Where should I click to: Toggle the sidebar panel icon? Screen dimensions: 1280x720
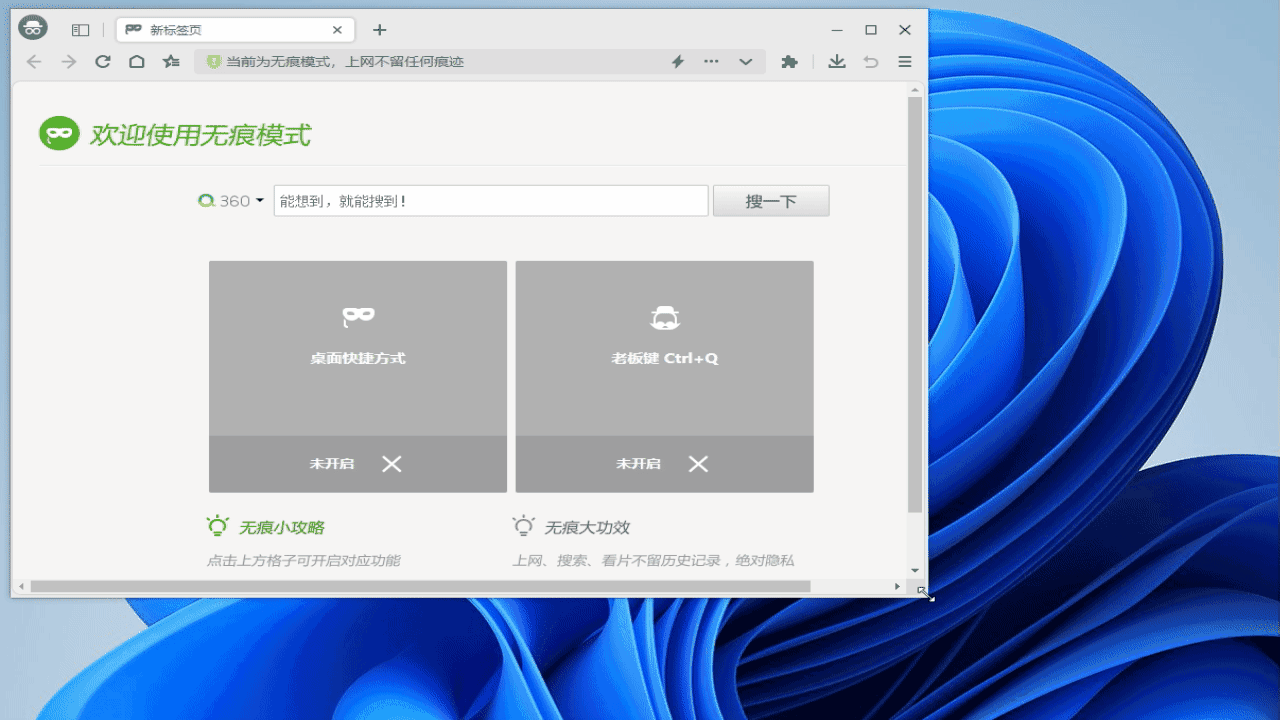point(81,30)
